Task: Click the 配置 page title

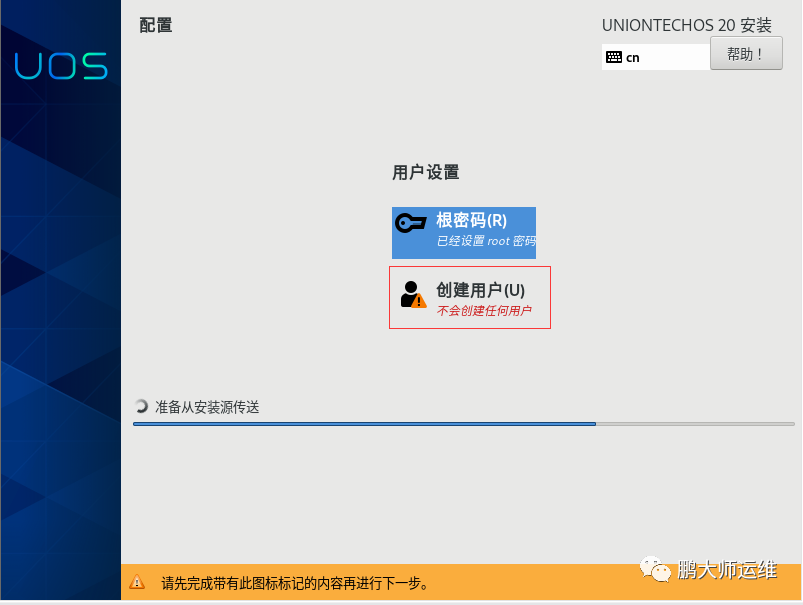Action: click(156, 25)
